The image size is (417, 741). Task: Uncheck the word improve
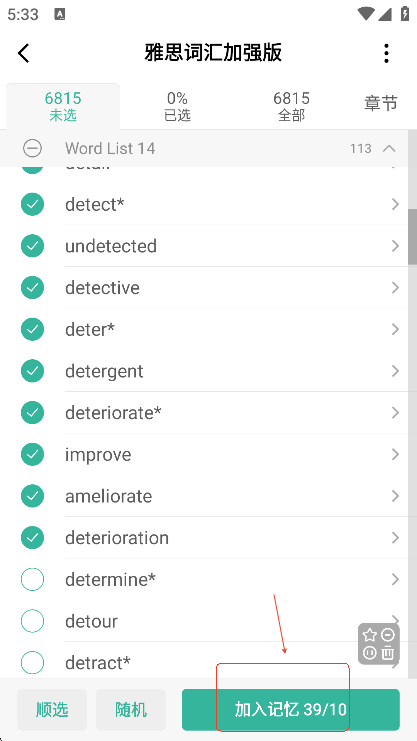point(32,454)
